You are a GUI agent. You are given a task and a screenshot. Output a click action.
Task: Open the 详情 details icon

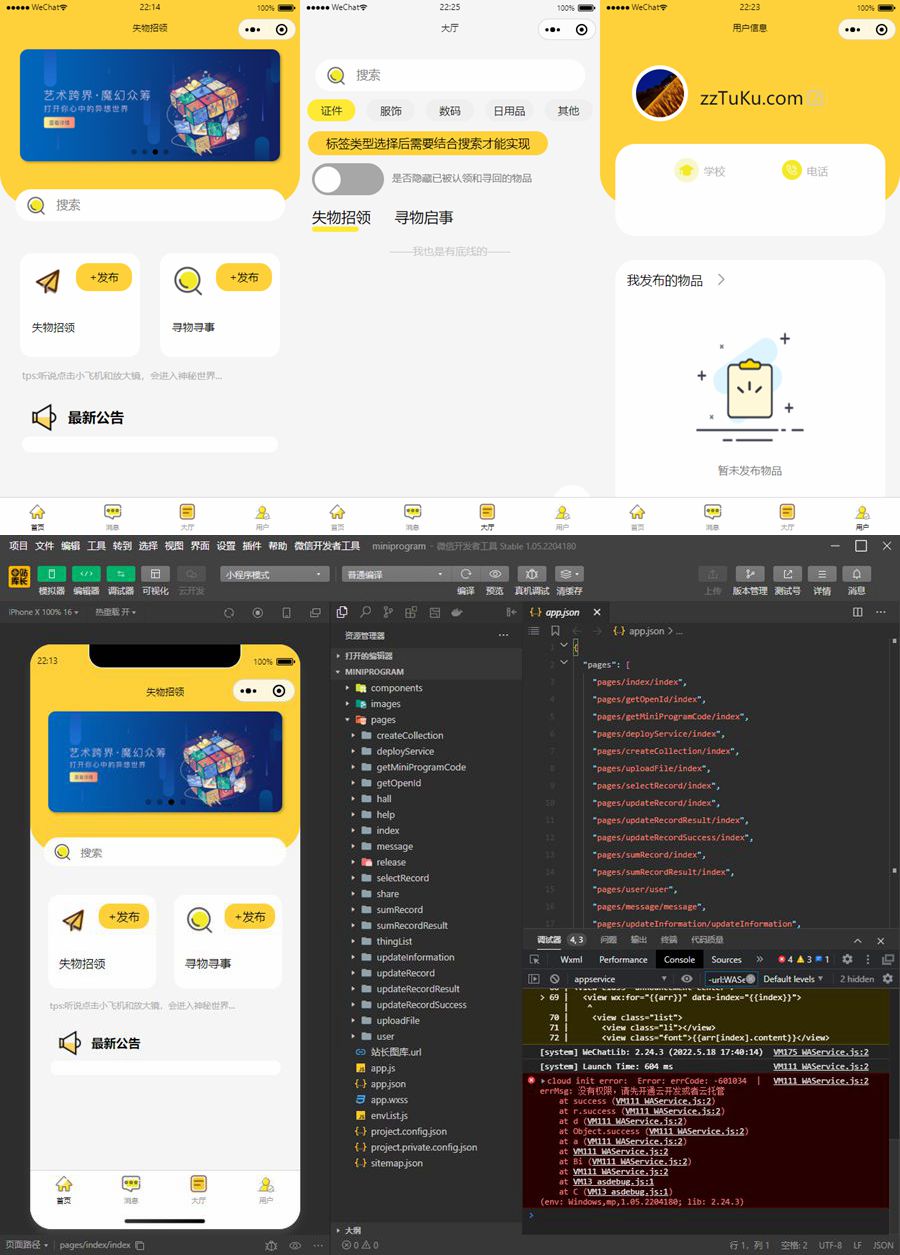click(x=822, y=574)
